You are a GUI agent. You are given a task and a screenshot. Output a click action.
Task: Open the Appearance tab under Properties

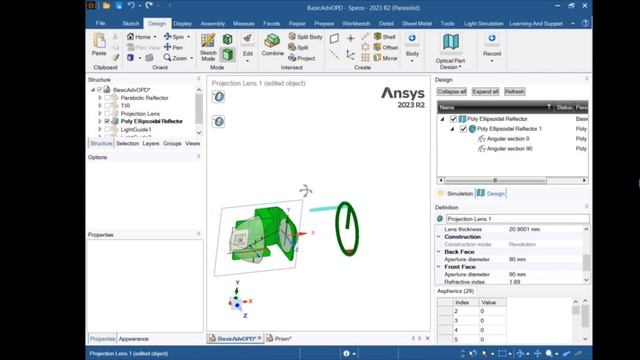pos(133,339)
